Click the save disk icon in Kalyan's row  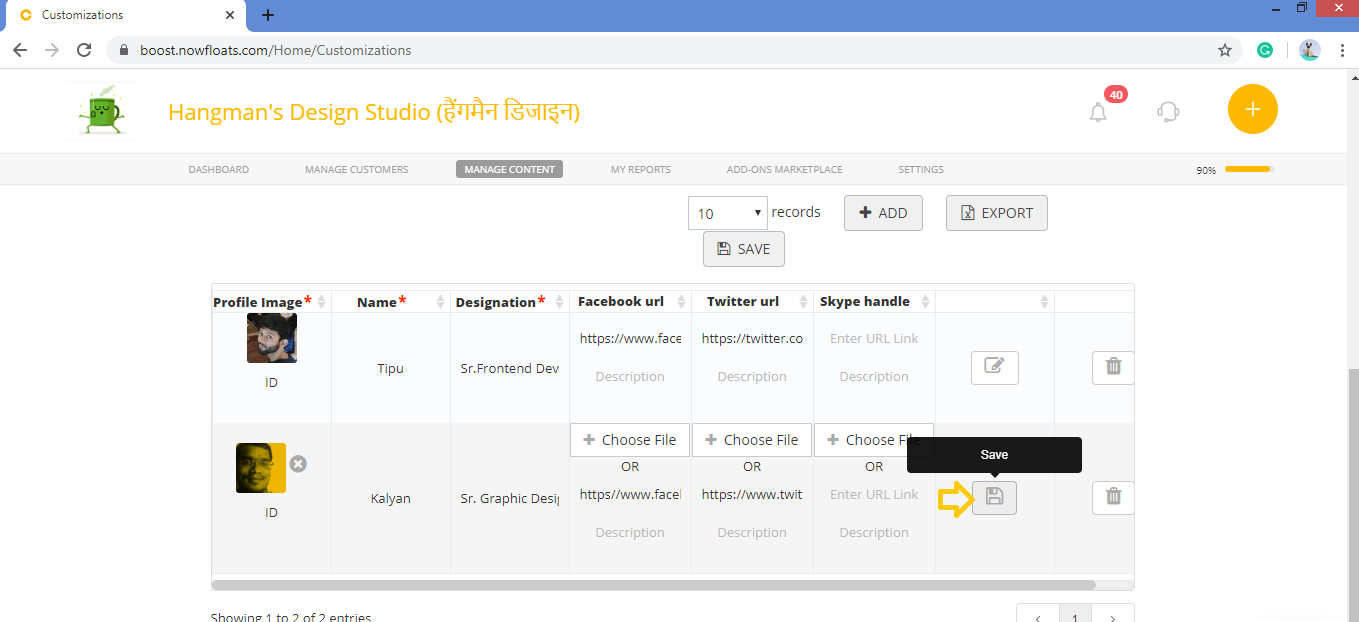click(x=994, y=497)
